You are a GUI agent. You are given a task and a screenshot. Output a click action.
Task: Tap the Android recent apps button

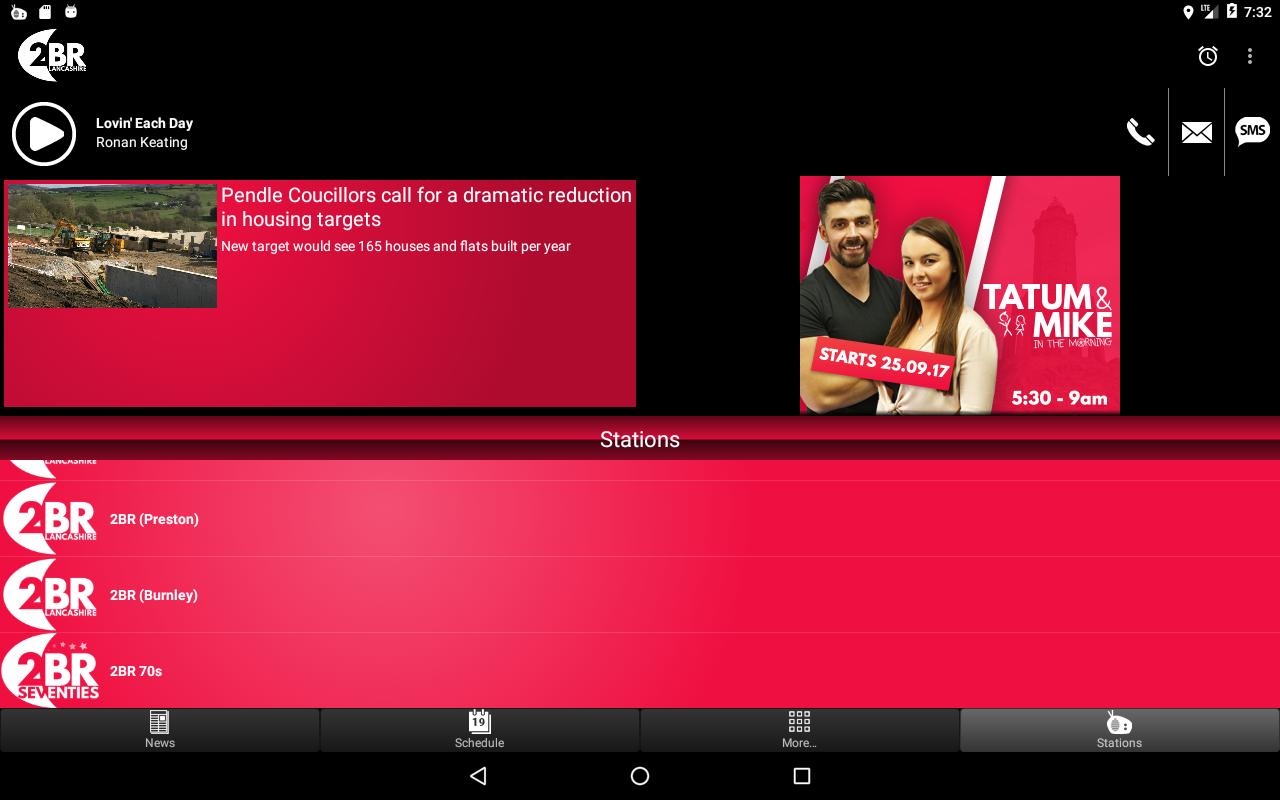(801, 776)
